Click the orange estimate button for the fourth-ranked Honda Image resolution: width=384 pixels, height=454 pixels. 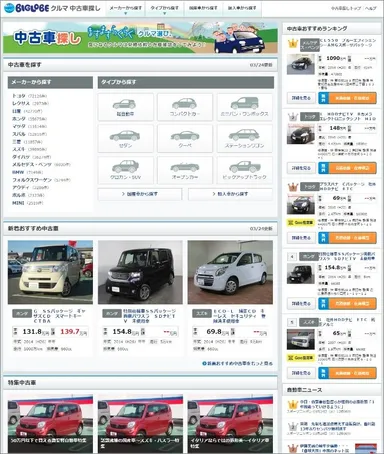[347, 304]
